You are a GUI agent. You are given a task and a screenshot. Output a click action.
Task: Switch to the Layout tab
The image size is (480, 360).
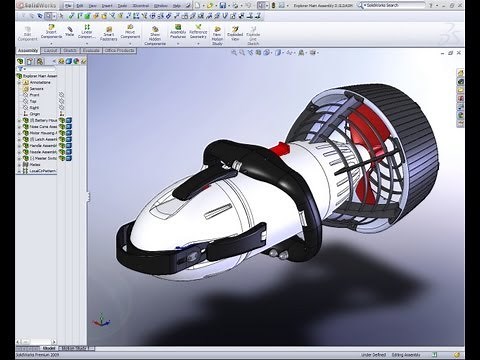tap(51, 51)
